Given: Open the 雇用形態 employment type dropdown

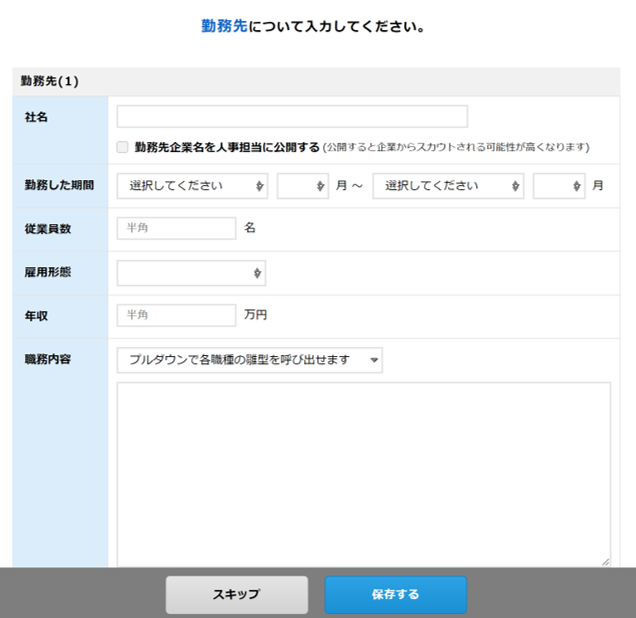Looking at the screenshot, I should (x=191, y=273).
